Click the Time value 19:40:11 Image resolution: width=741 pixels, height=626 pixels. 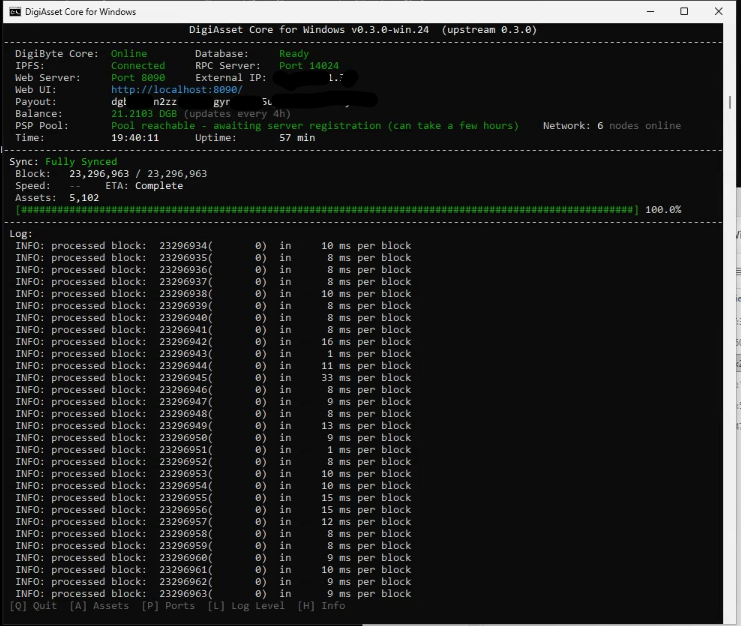(x=135, y=138)
